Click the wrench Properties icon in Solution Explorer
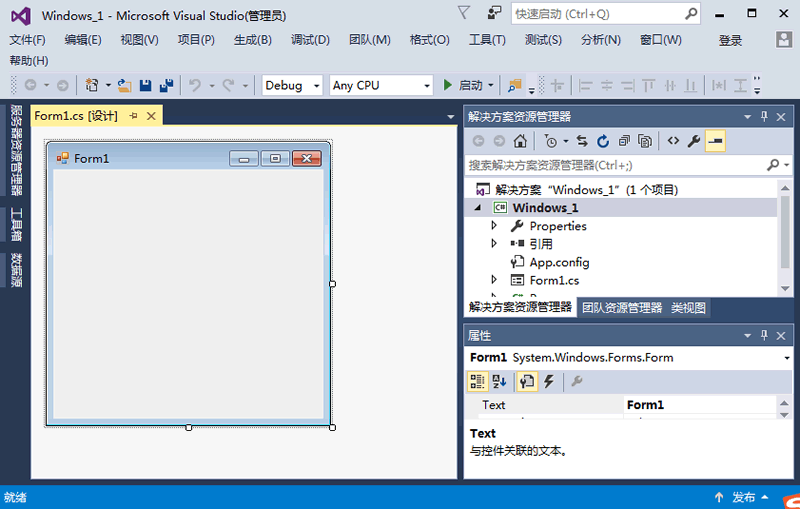Viewport: 800px width, 509px height. [694, 141]
